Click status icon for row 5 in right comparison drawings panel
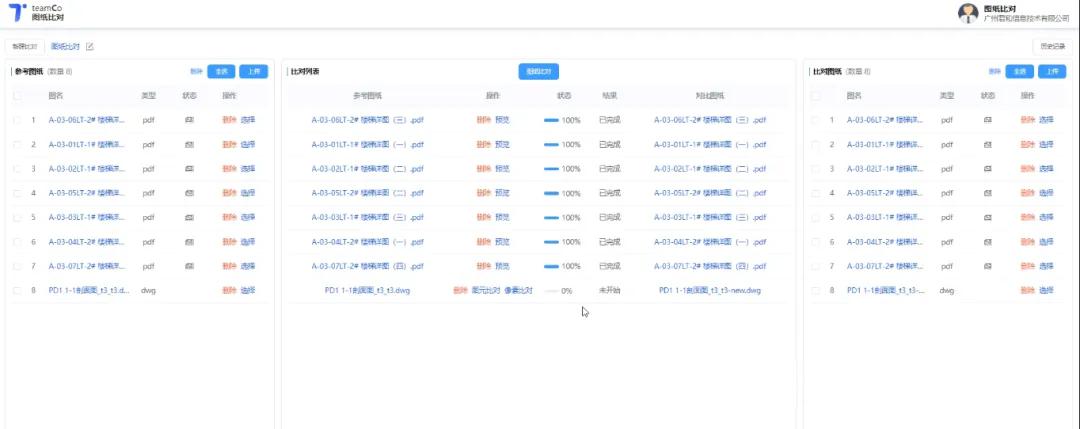Screen dimensions: 1080x429 (987, 217)
